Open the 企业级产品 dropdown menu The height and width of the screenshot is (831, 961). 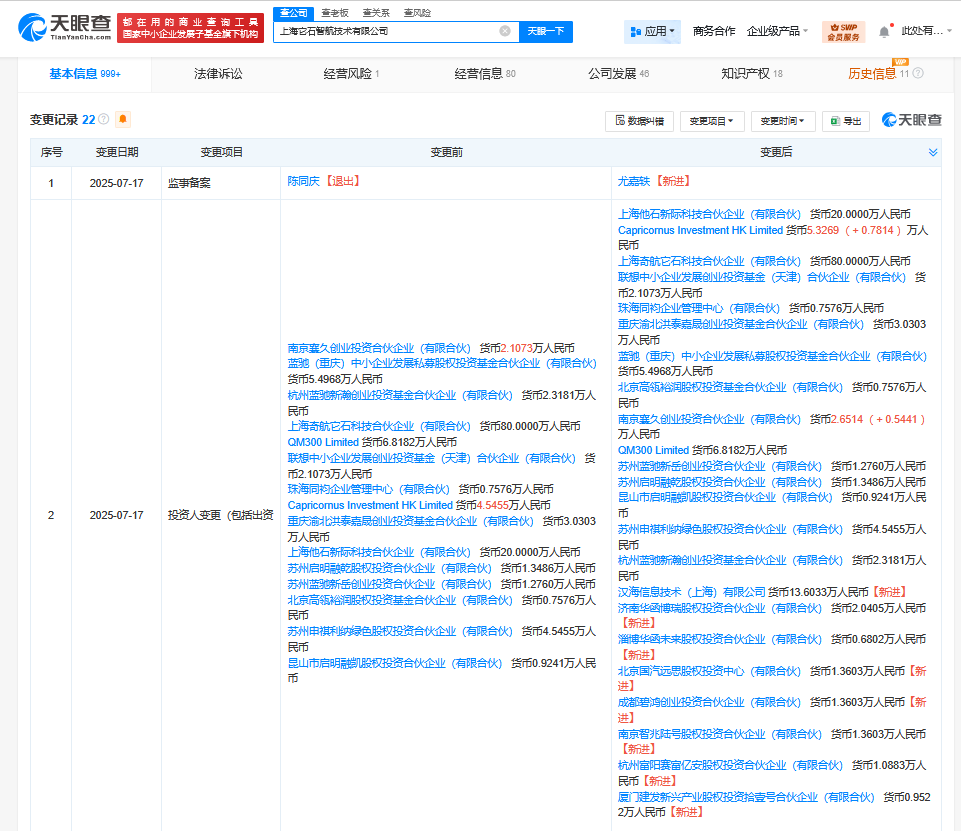(777, 31)
